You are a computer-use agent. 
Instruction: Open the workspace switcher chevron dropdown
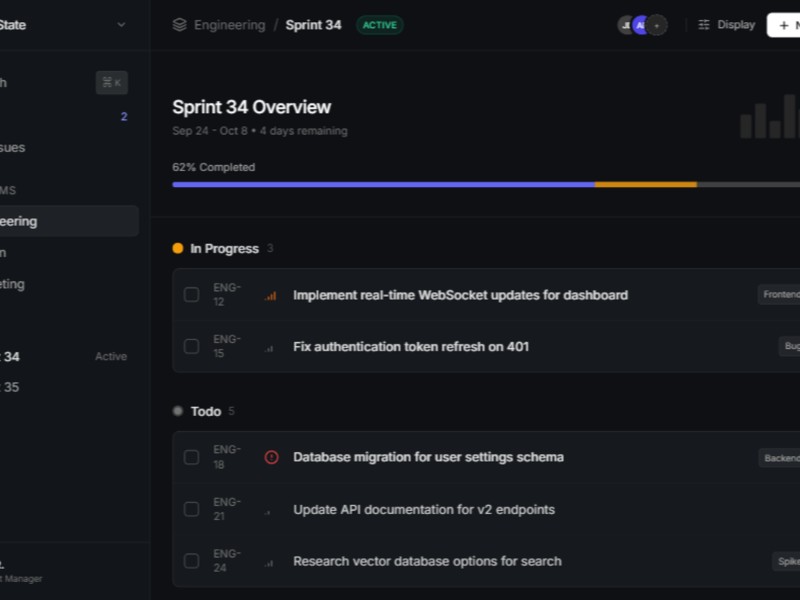[x=122, y=25]
